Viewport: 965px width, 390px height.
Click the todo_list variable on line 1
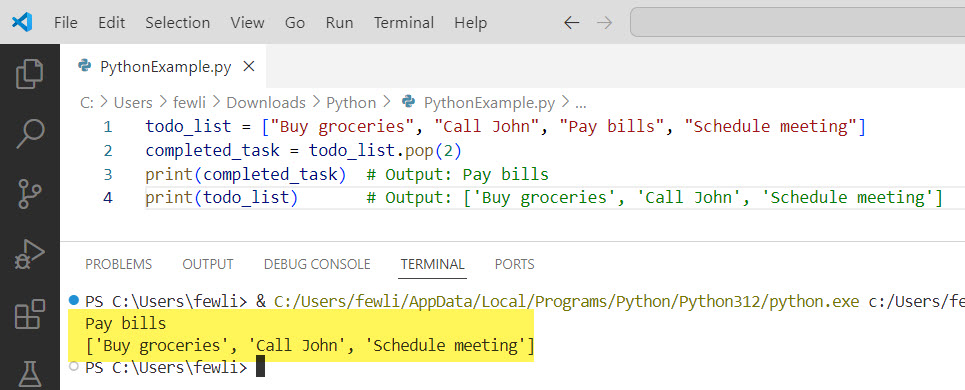pyautogui.click(x=188, y=127)
